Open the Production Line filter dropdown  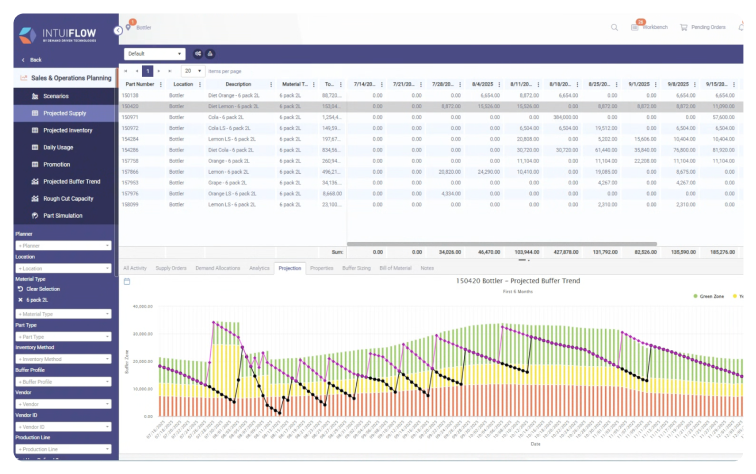(x=63, y=449)
